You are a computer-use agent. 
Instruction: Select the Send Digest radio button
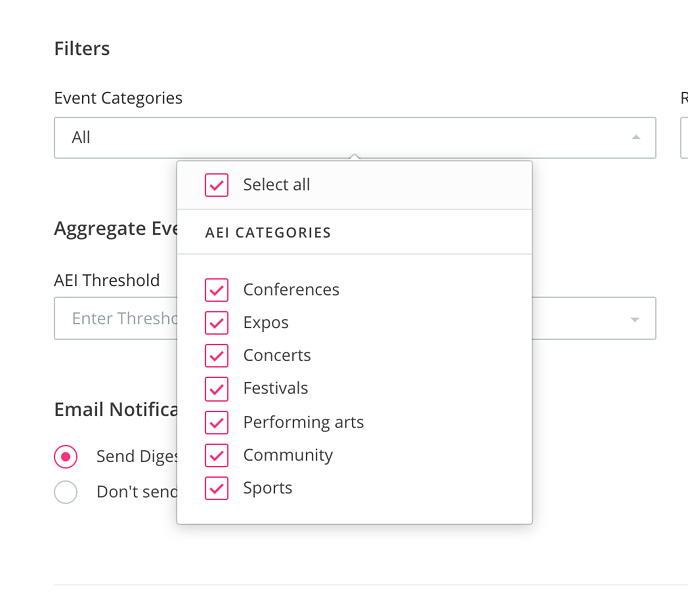click(66, 457)
